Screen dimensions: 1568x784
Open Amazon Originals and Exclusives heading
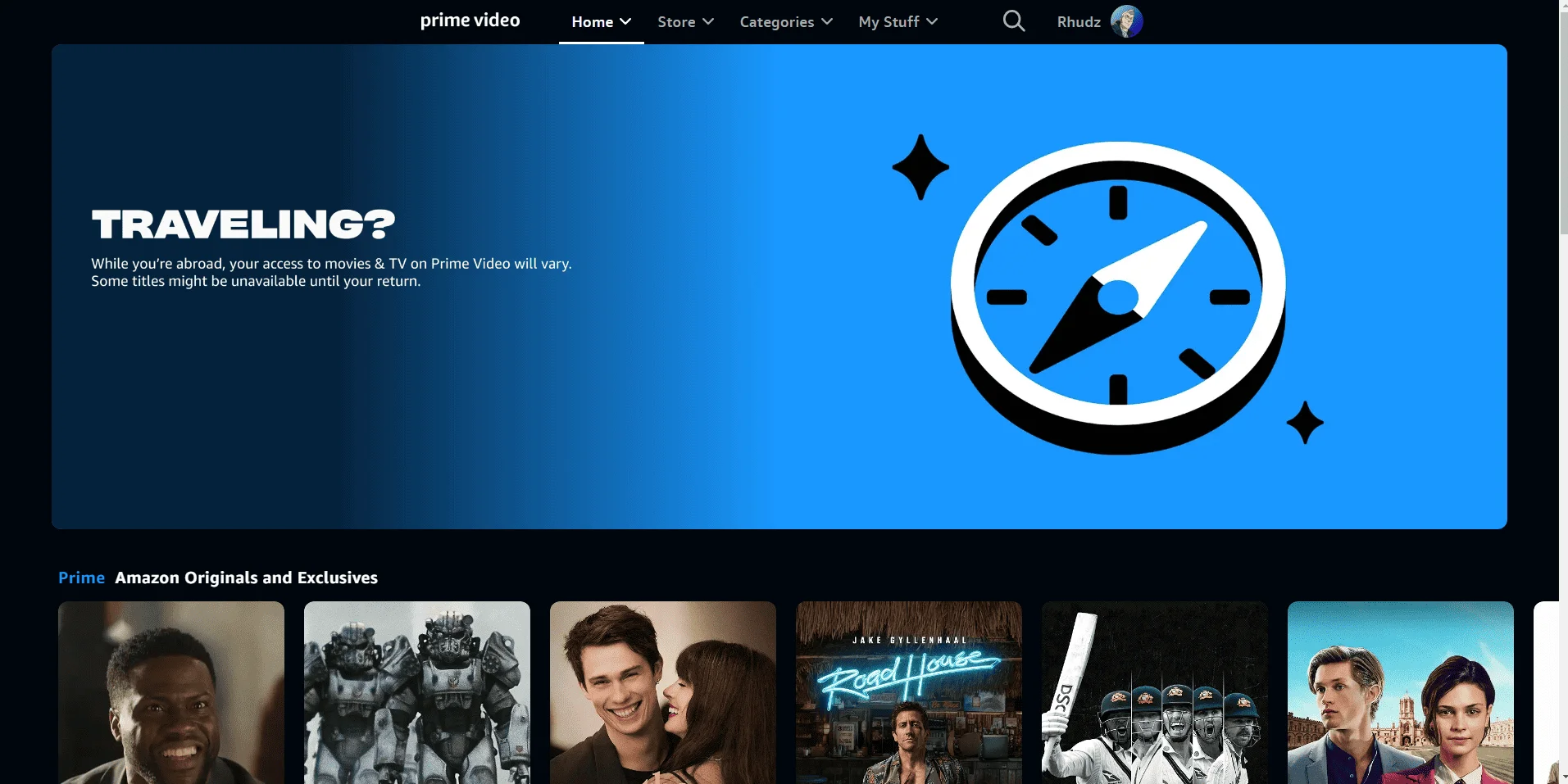[x=247, y=578]
